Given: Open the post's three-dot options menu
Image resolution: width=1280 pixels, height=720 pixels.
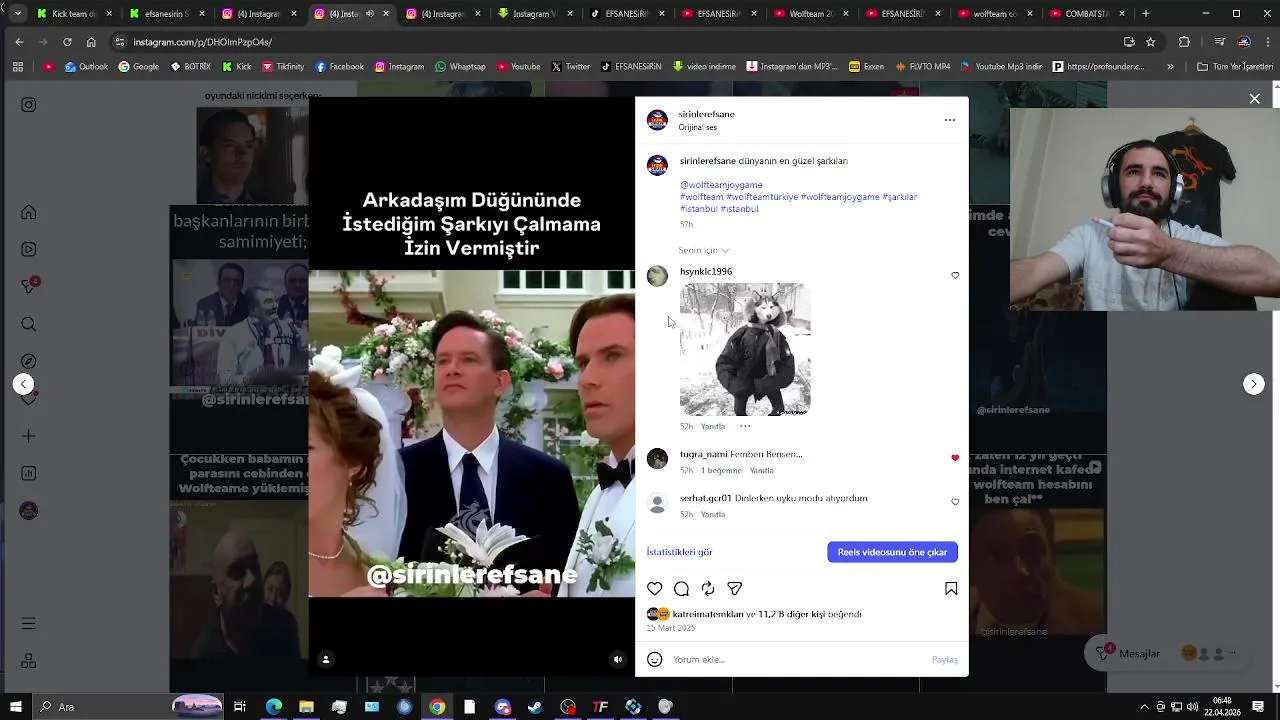Looking at the screenshot, I should 950,120.
